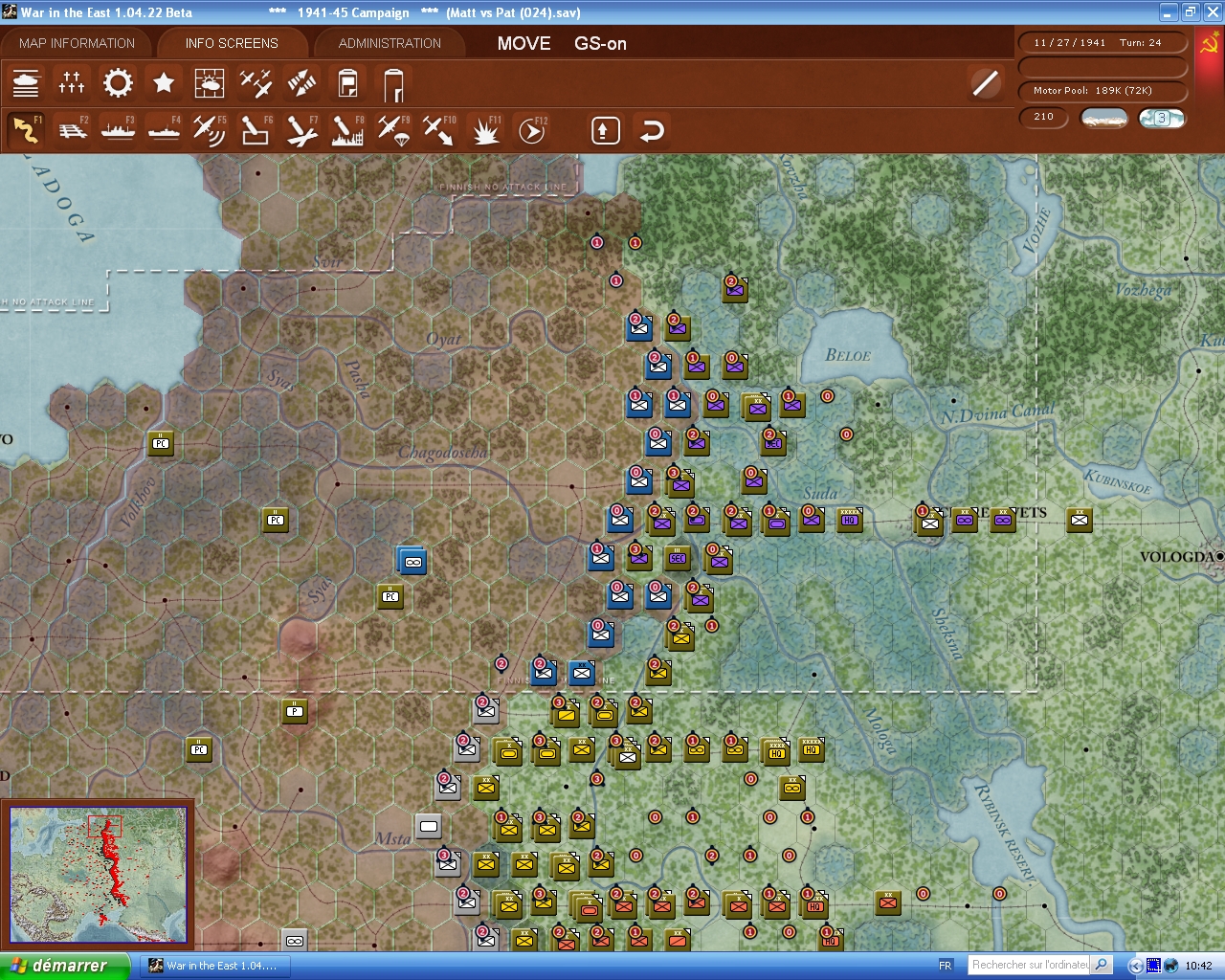
Task: Click the up-arrow box toolbar icon
Action: (605, 130)
